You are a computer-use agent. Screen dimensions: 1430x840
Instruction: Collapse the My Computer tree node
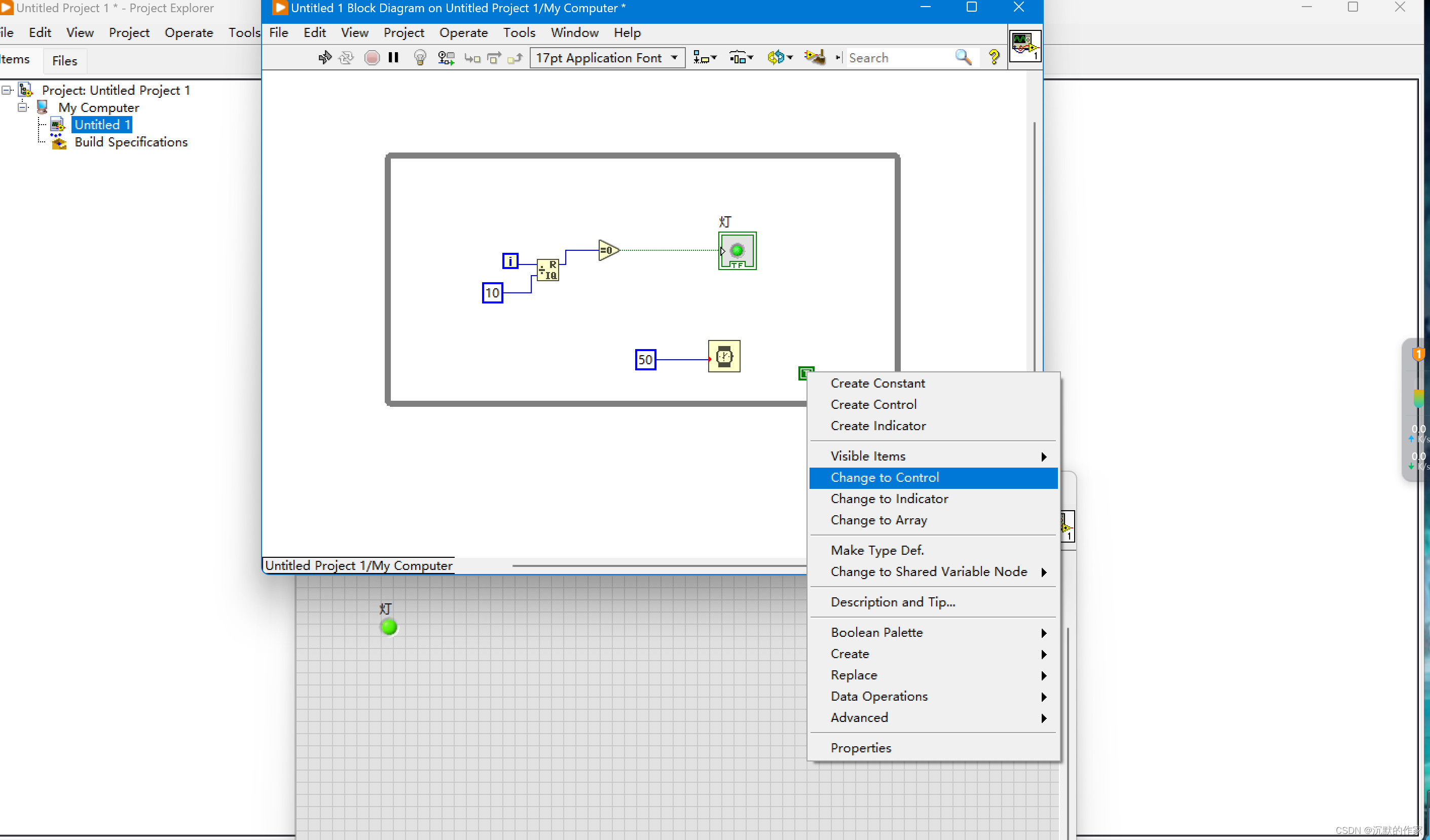(23, 107)
